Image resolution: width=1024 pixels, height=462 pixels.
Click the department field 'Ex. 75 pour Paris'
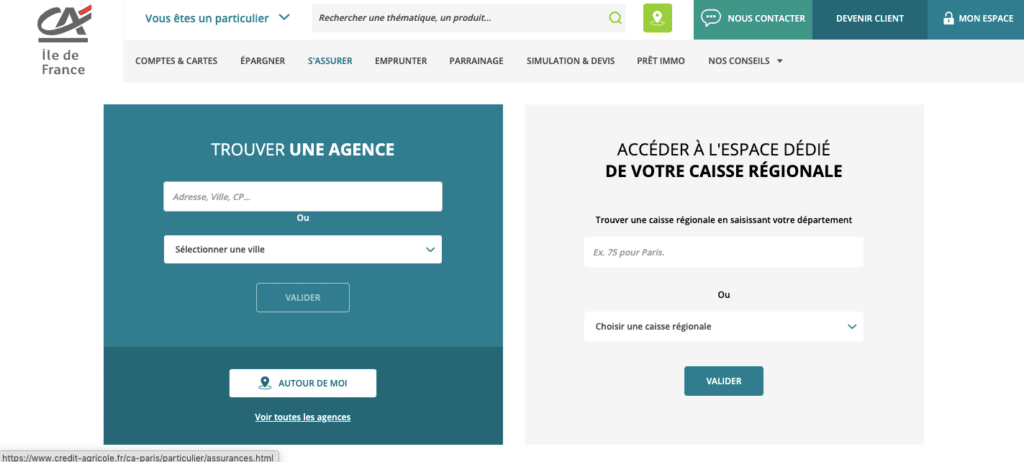pos(722,252)
